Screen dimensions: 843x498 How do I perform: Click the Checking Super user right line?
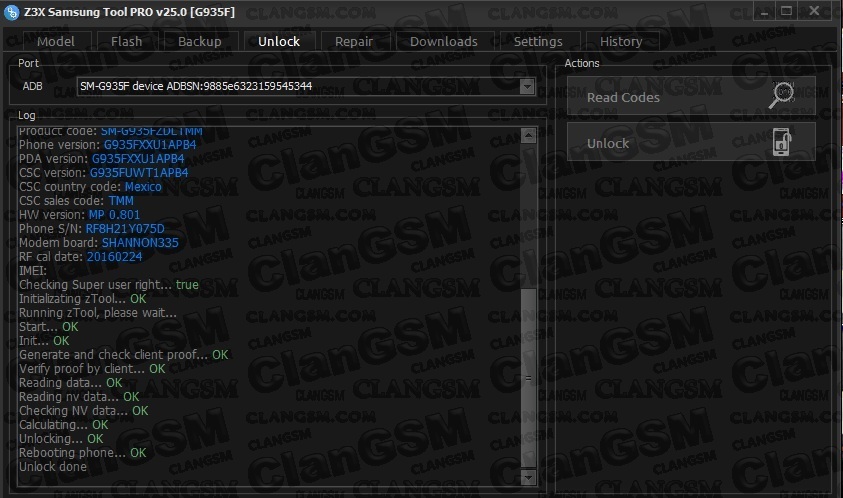(x=109, y=284)
